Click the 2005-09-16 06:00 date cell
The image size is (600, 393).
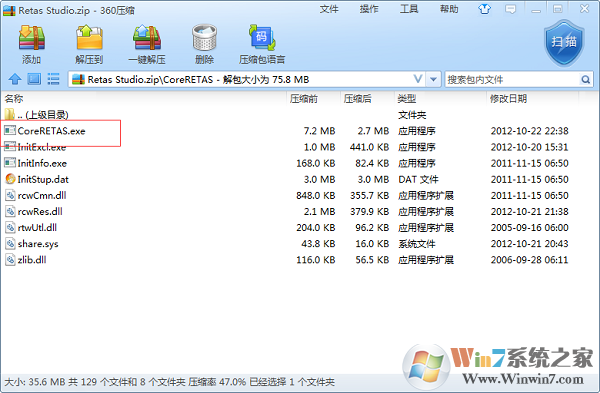pos(529,227)
